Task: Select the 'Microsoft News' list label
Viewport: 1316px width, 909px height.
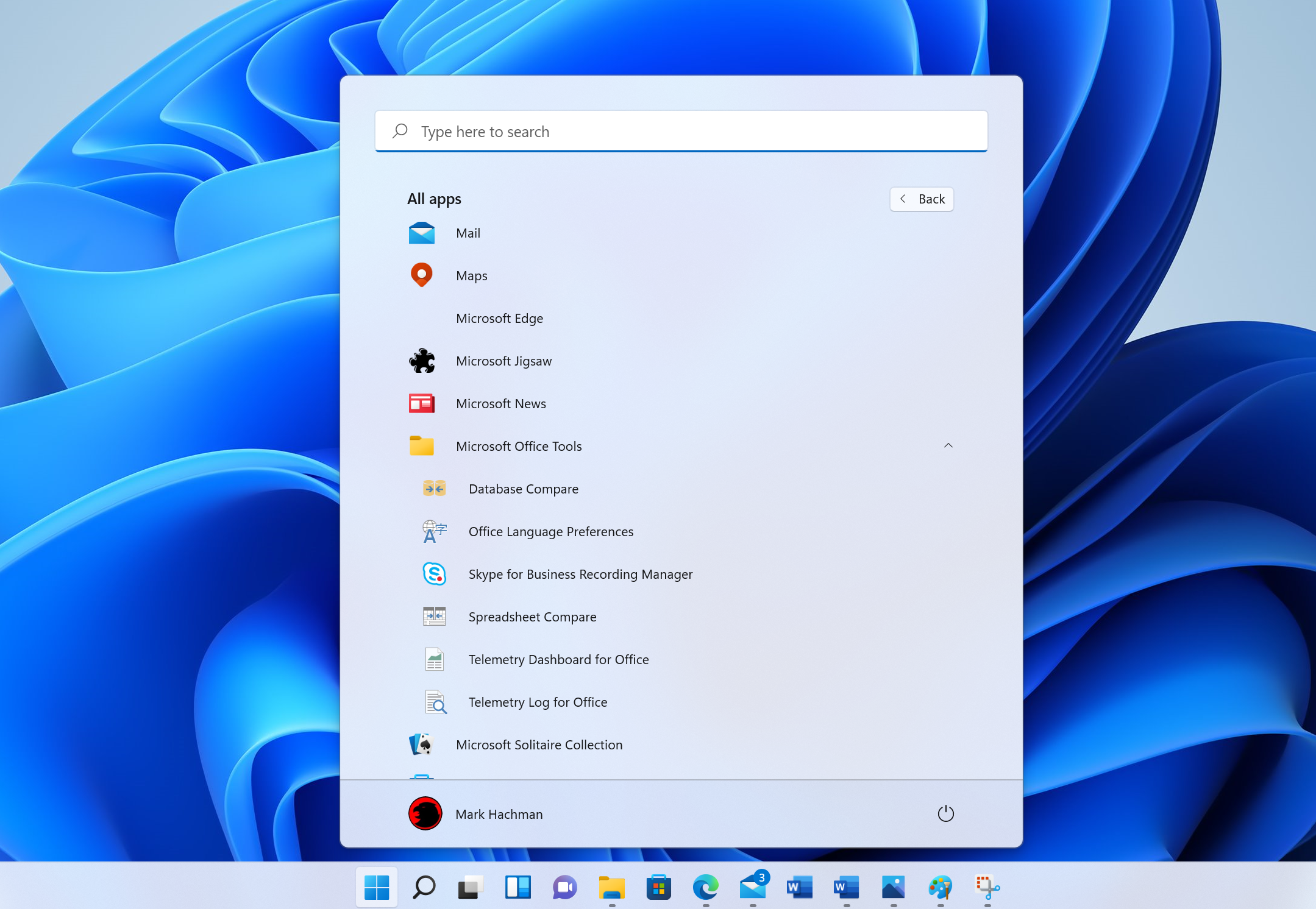Action: tap(501, 403)
